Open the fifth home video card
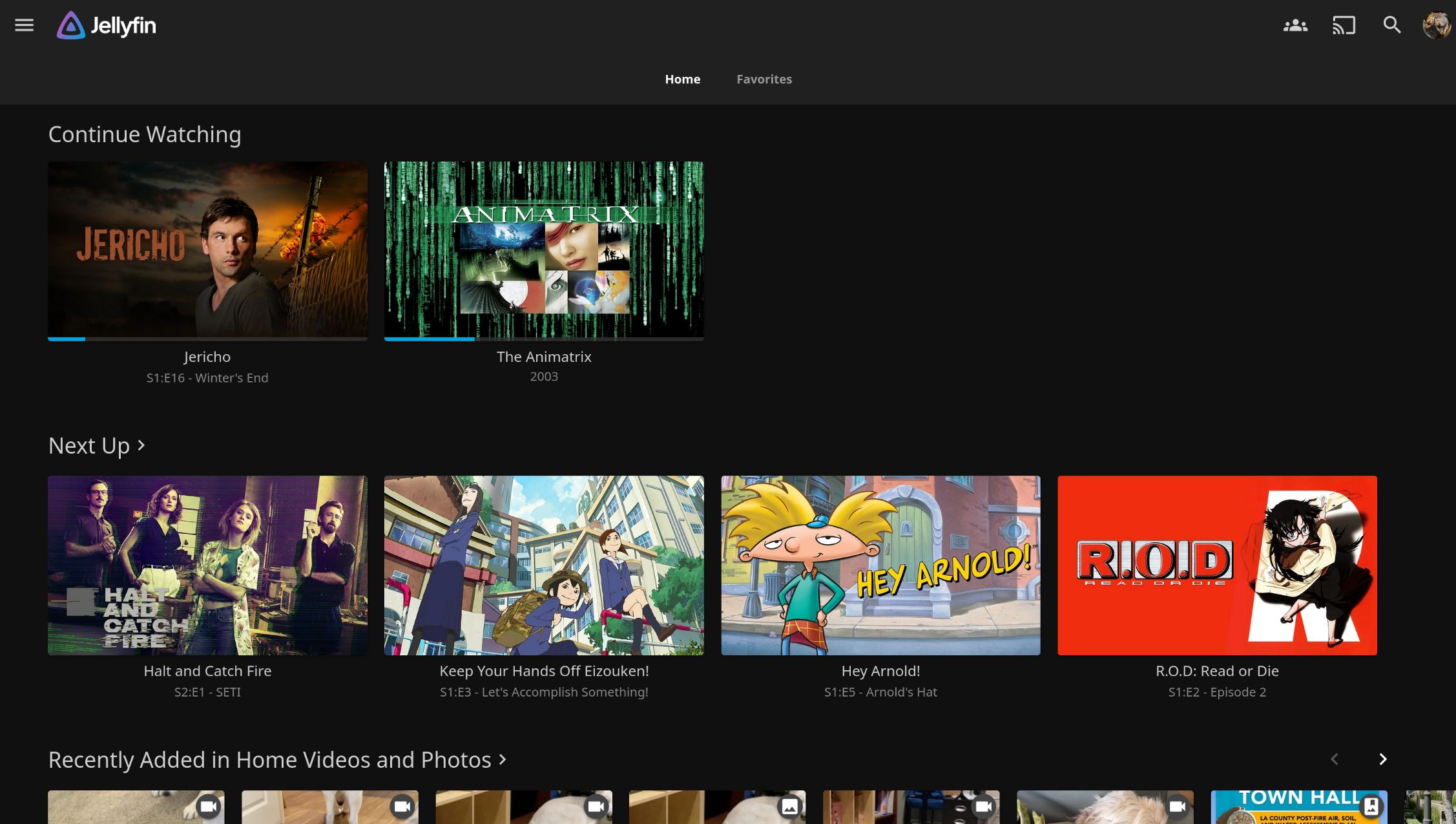 [911, 807]
